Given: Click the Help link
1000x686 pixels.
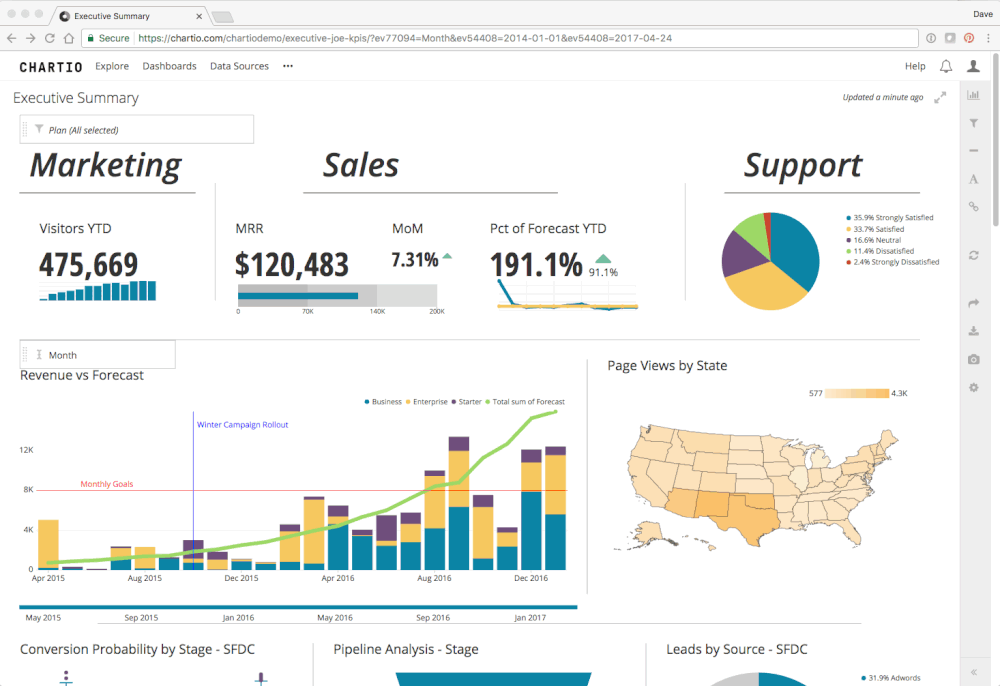Looking at the screenshot, I should (x=915, y=66).
